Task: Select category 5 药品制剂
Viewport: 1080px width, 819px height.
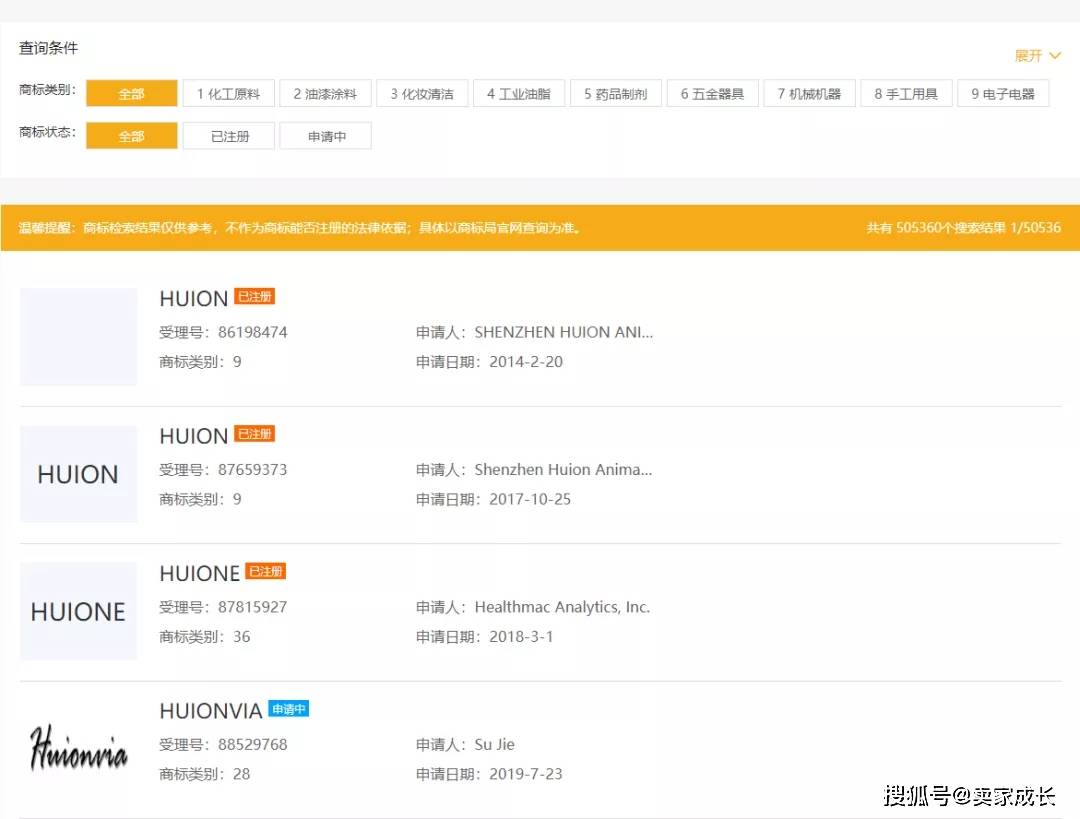Action: [615, 94]
